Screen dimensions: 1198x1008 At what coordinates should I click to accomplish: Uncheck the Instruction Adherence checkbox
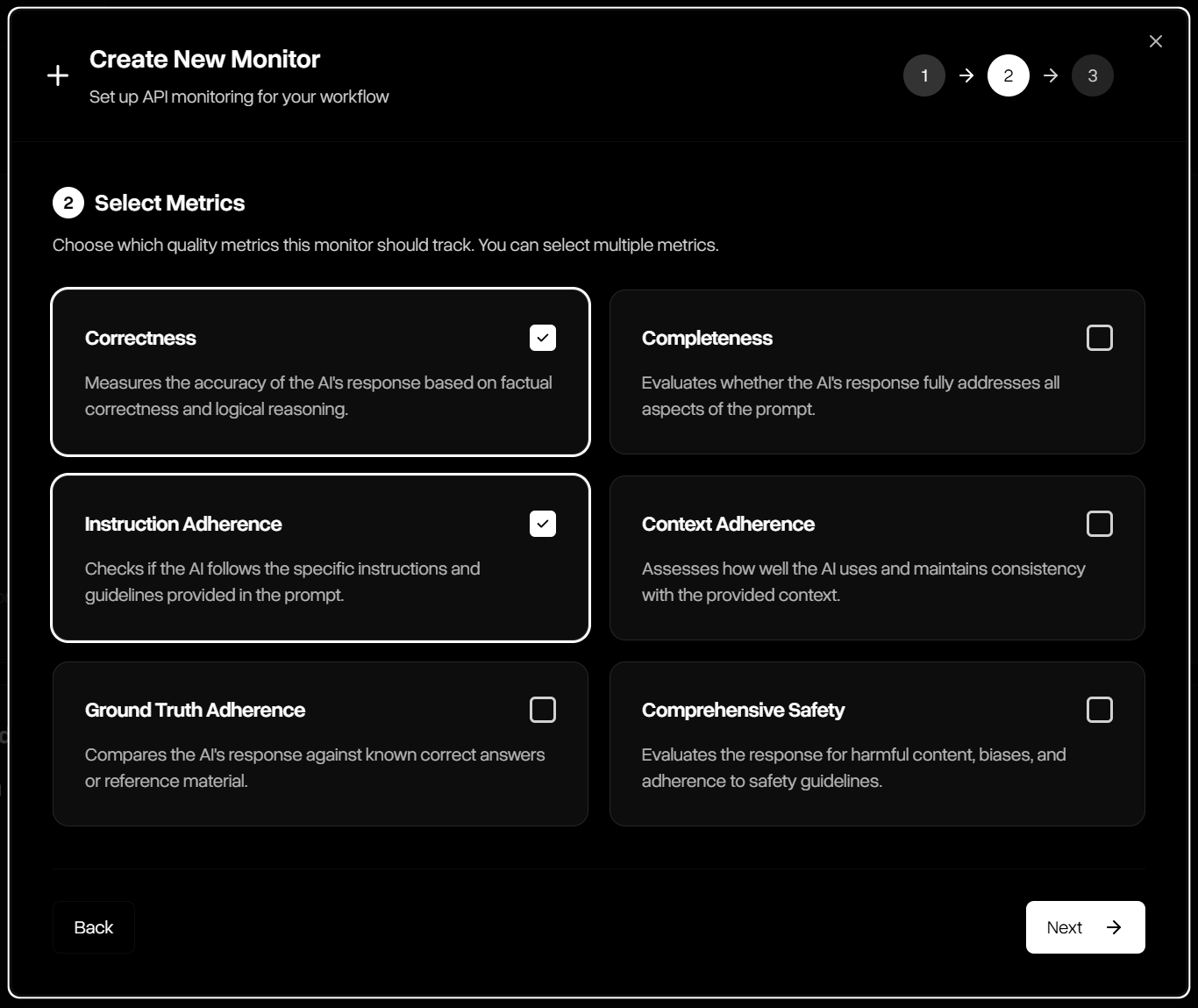(x=543, y=524)
